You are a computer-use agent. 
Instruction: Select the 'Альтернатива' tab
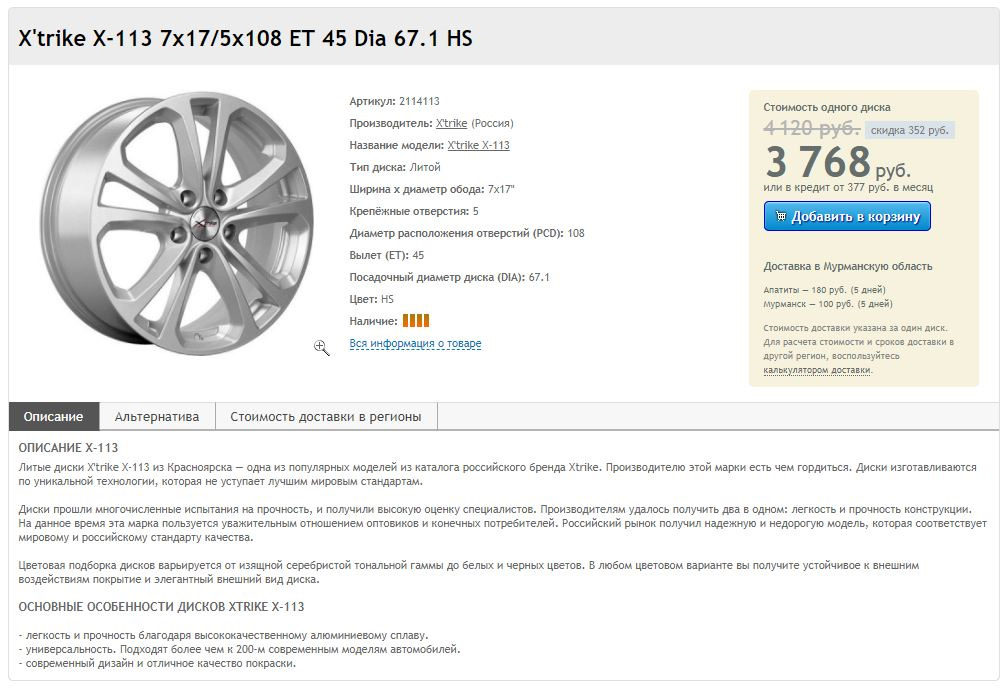click(x=157, y=416)
